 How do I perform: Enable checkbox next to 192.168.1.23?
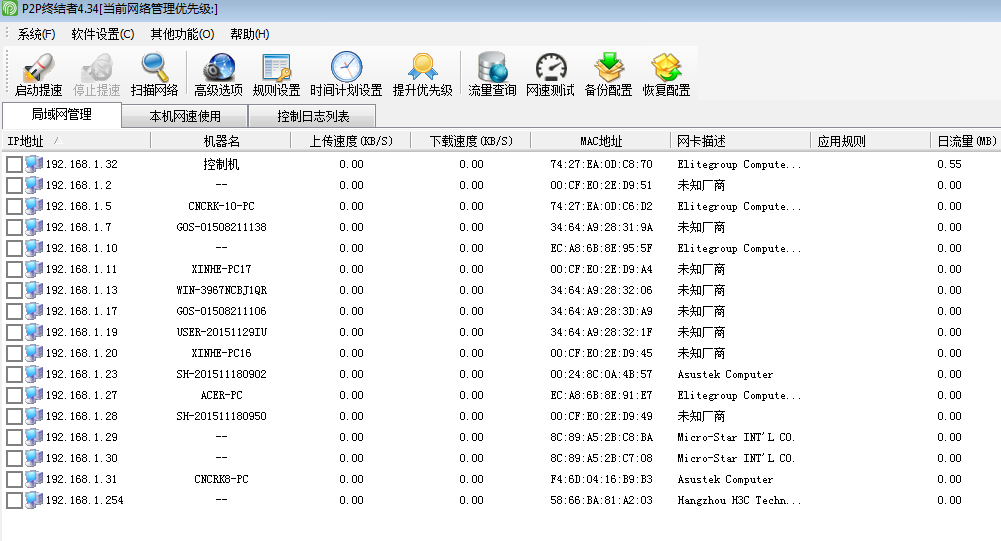tap(14, 375)
